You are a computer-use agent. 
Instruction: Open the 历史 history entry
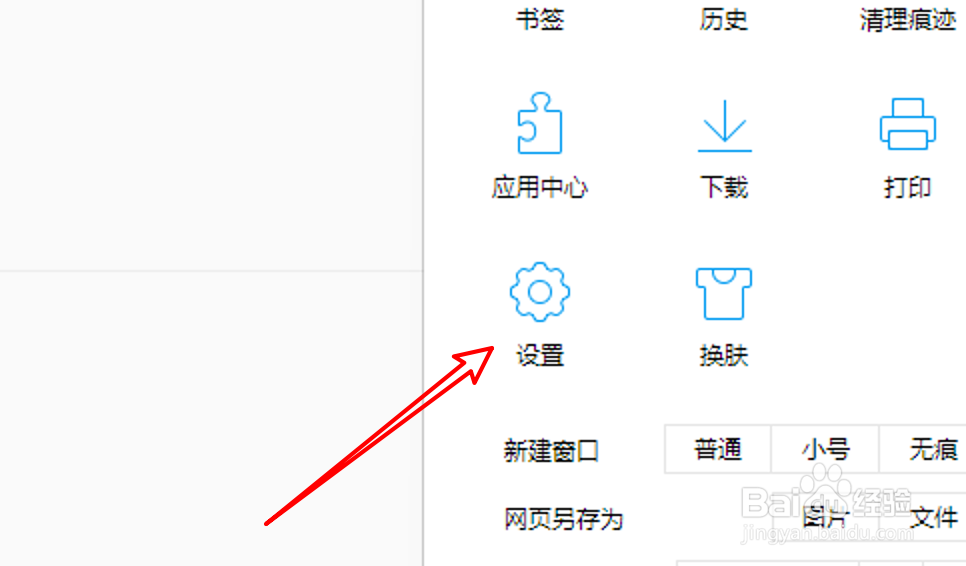(723, 20)
